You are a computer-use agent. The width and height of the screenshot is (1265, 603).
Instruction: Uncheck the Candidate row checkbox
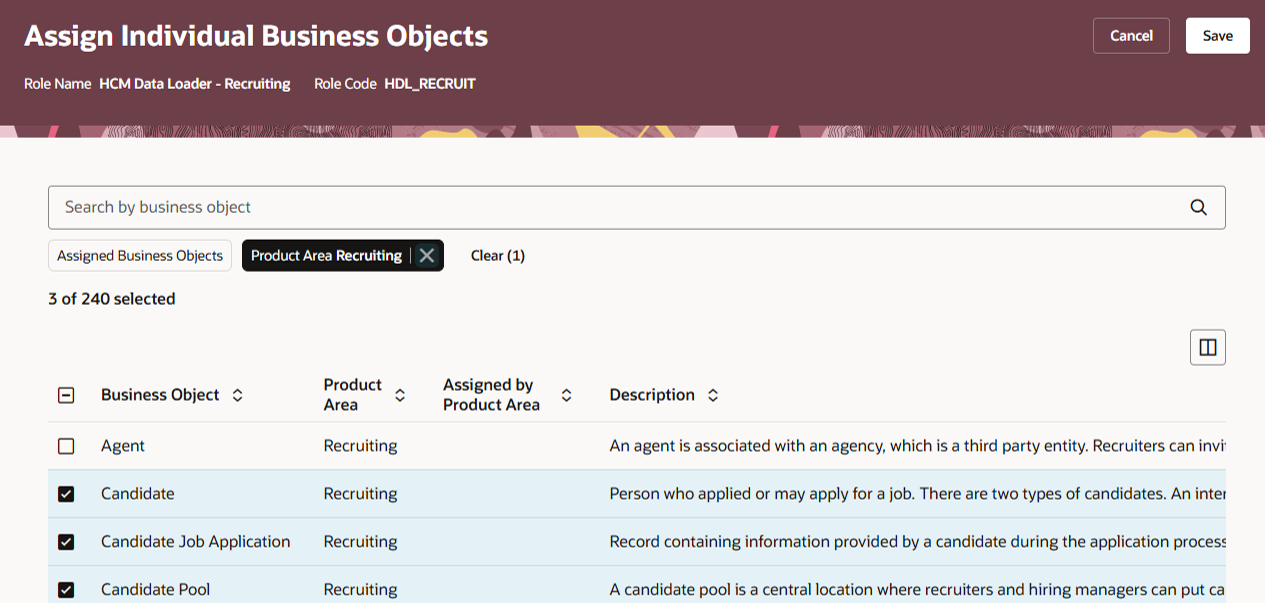click(66, 494)
